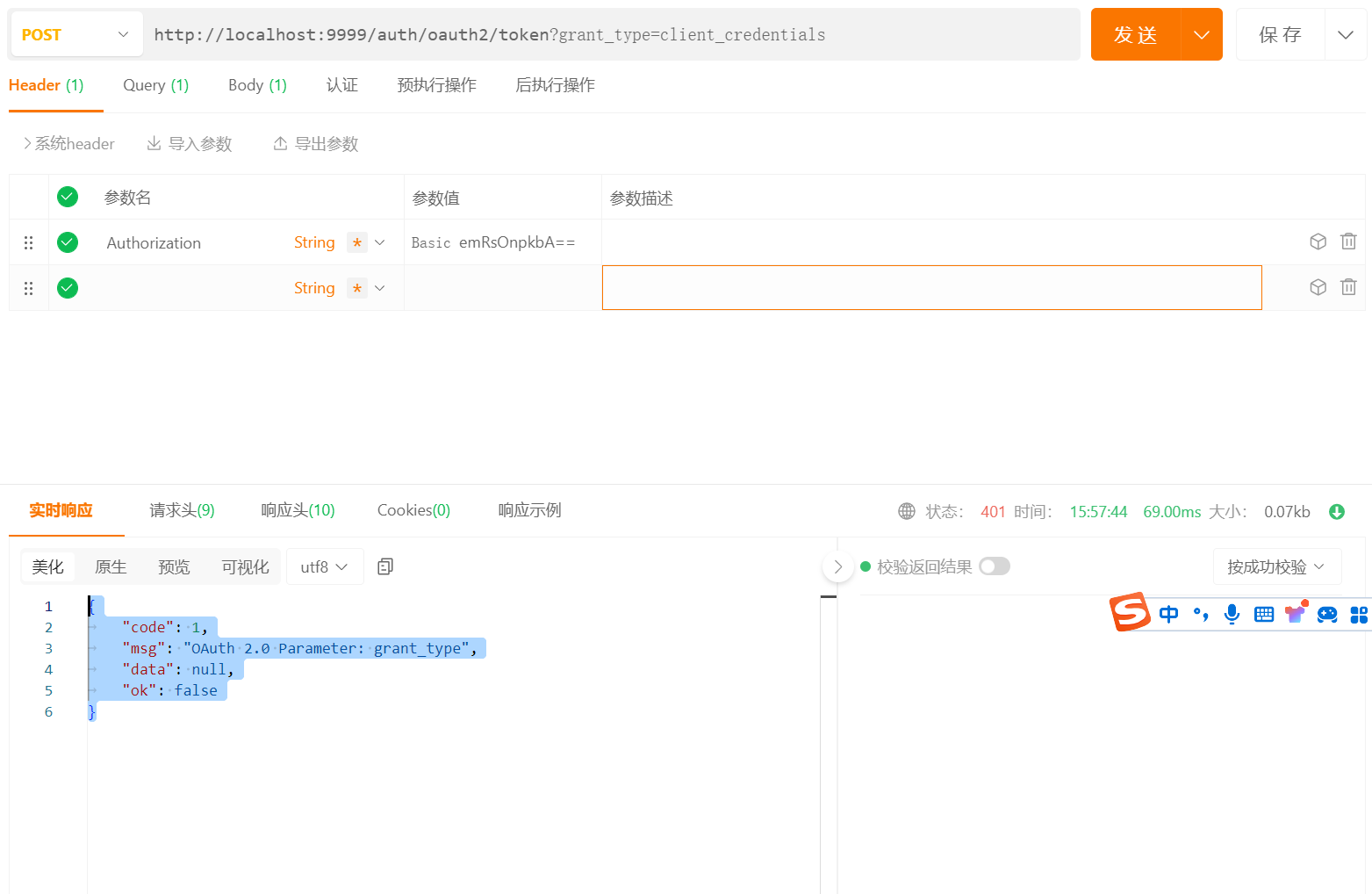This screenshot has width=1372, height=894.
Task: Enable the 校验返回结果 toggle switch
Action: coord(995,566)
